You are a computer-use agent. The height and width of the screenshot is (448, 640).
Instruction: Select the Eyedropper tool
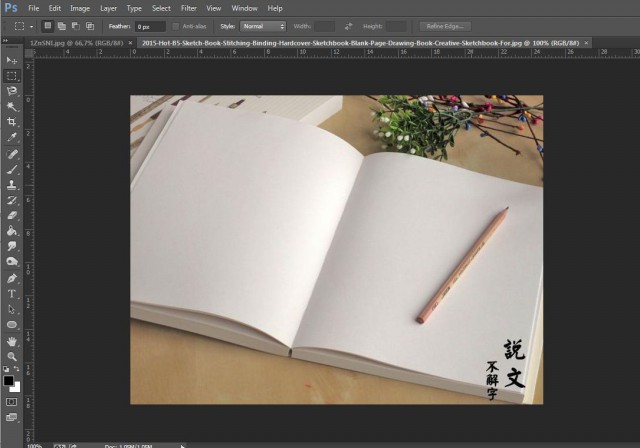point(11,137)
